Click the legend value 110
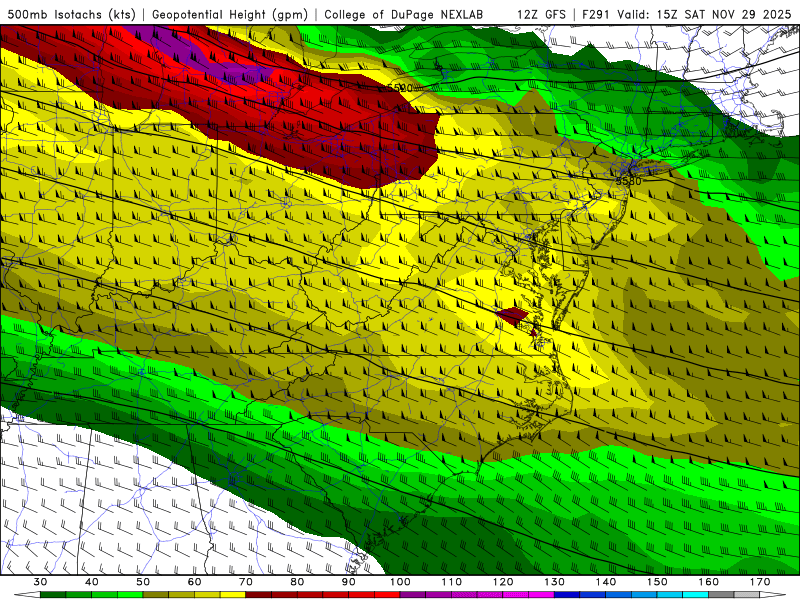 click(452, 582)
